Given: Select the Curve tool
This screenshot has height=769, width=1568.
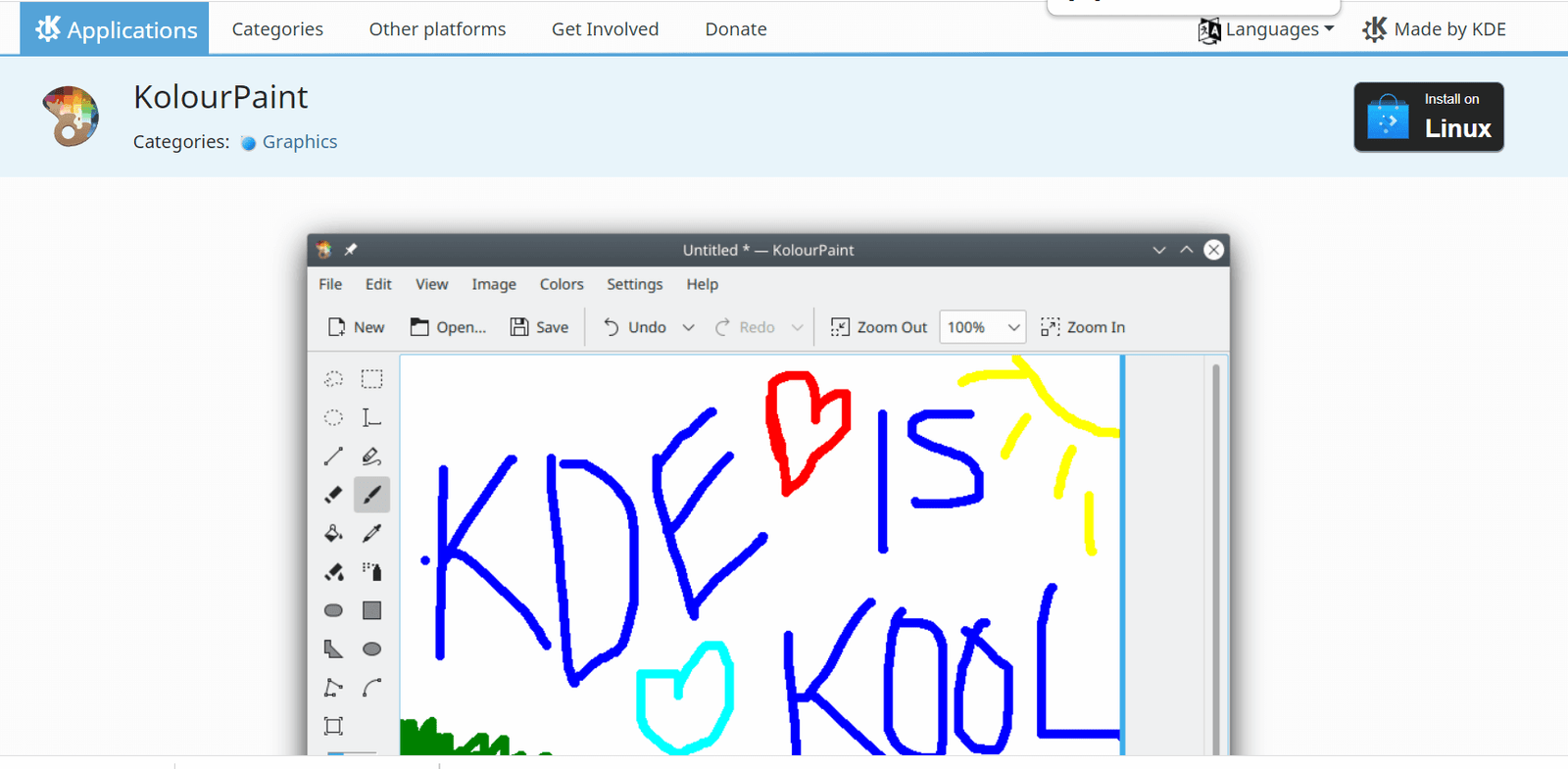Looking at the screenshot, I should 371,688.
